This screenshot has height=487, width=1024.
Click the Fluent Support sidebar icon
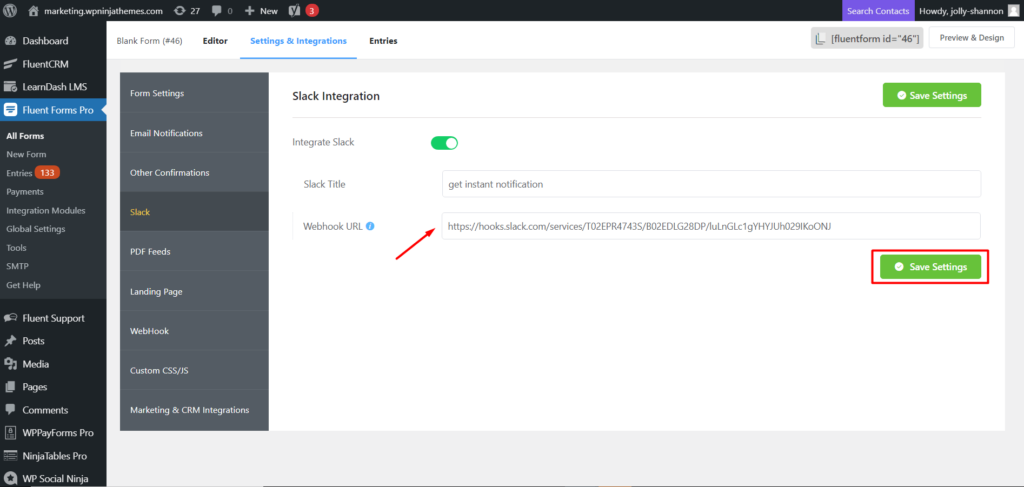tap(10, 318)
